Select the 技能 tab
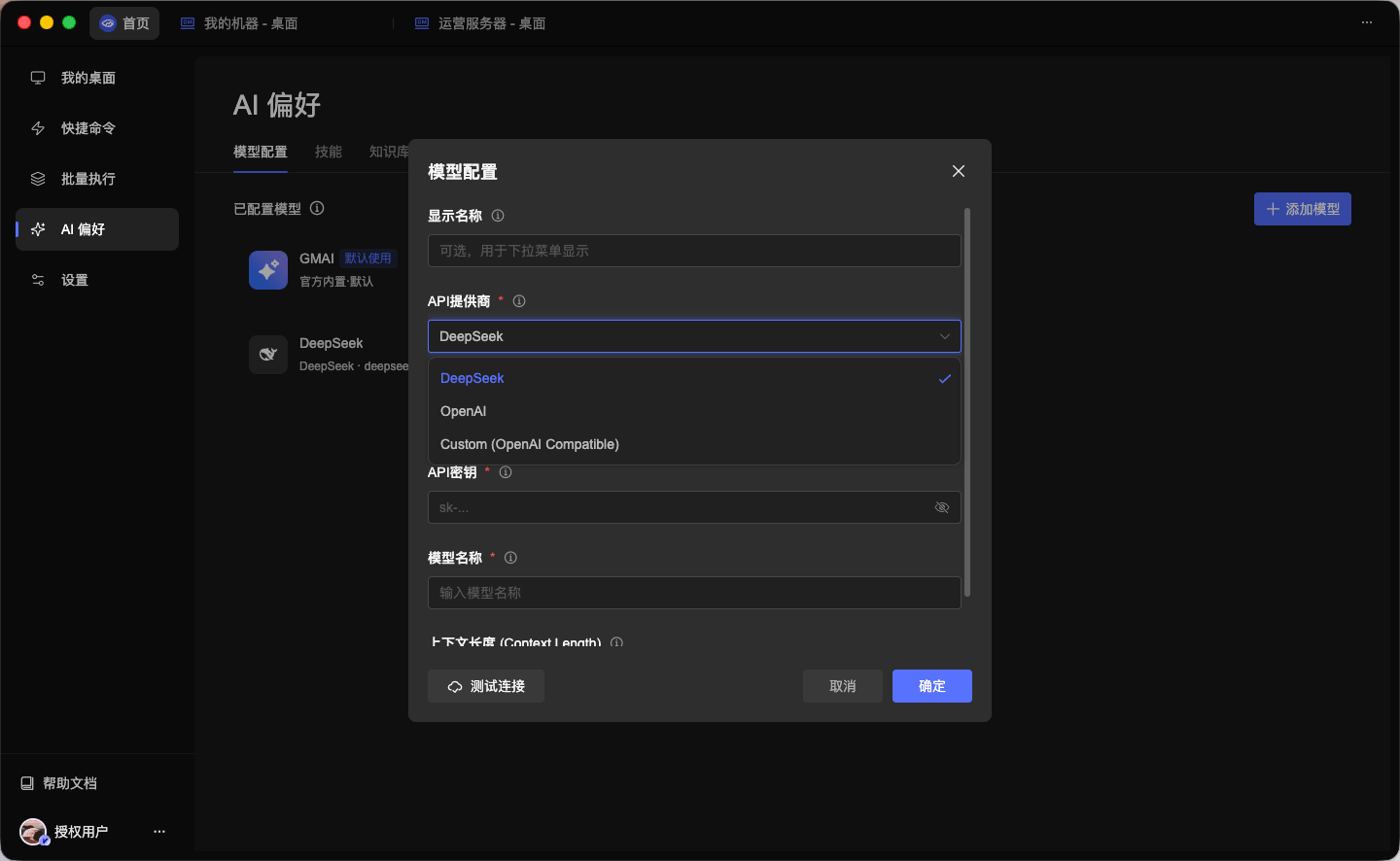 (329, 152)
